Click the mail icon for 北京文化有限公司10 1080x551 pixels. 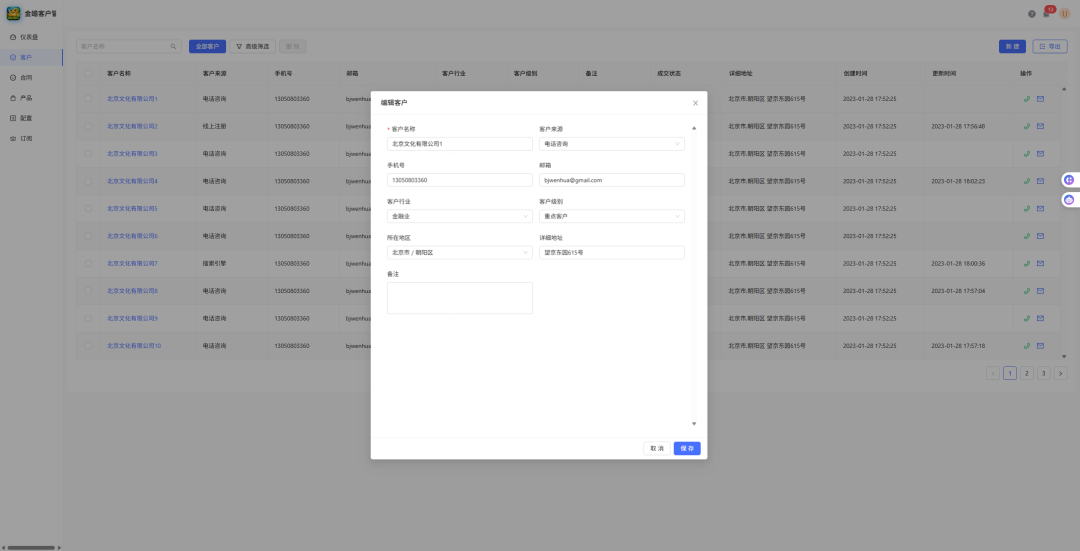(1040, 346)
